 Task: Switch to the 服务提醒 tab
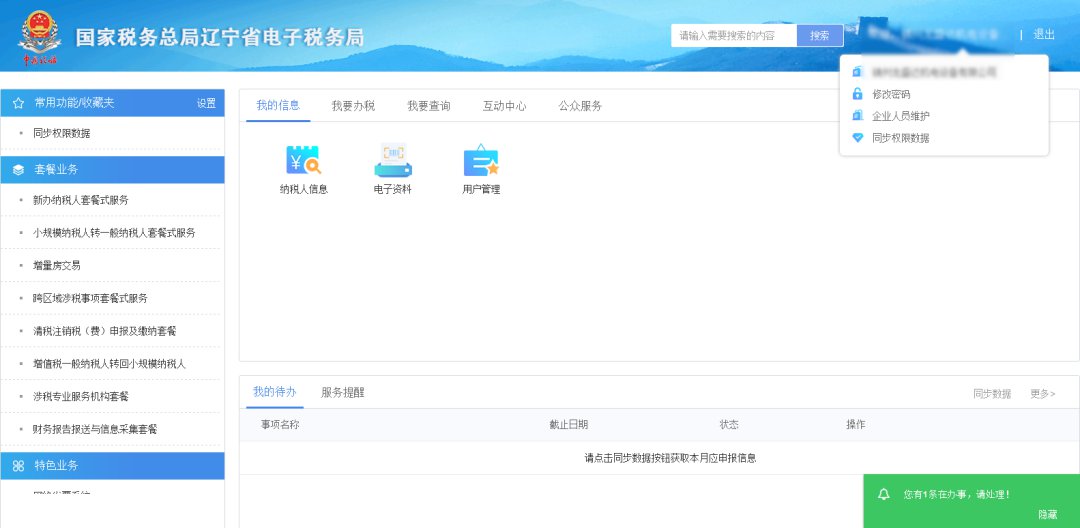pyautogui.click(x=342, y=393)
